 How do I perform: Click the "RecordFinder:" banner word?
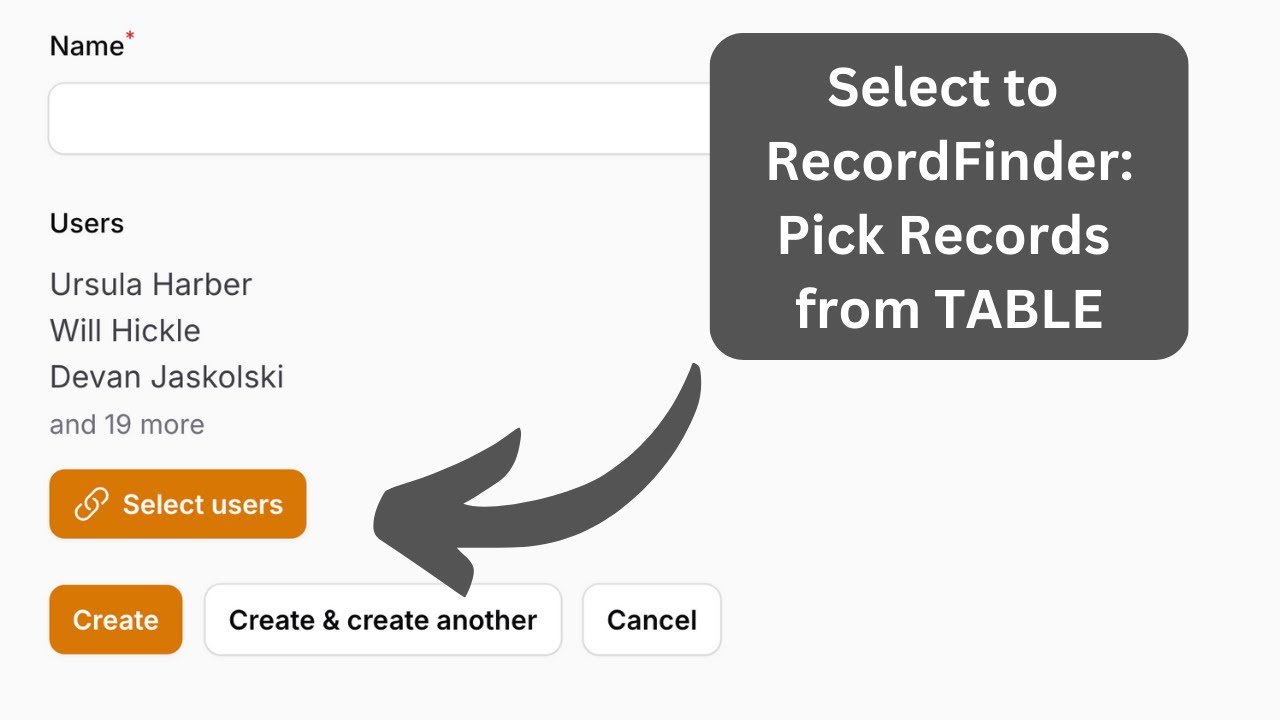point(949,162)
